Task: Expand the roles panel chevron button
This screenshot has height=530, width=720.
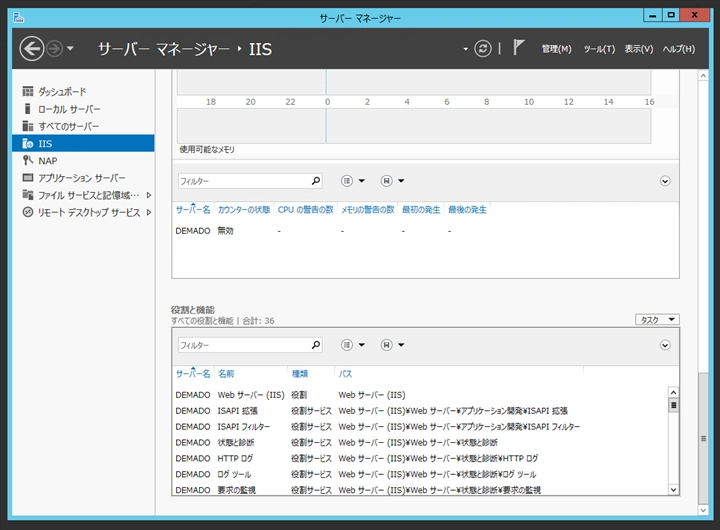Action: pos(665,345)
